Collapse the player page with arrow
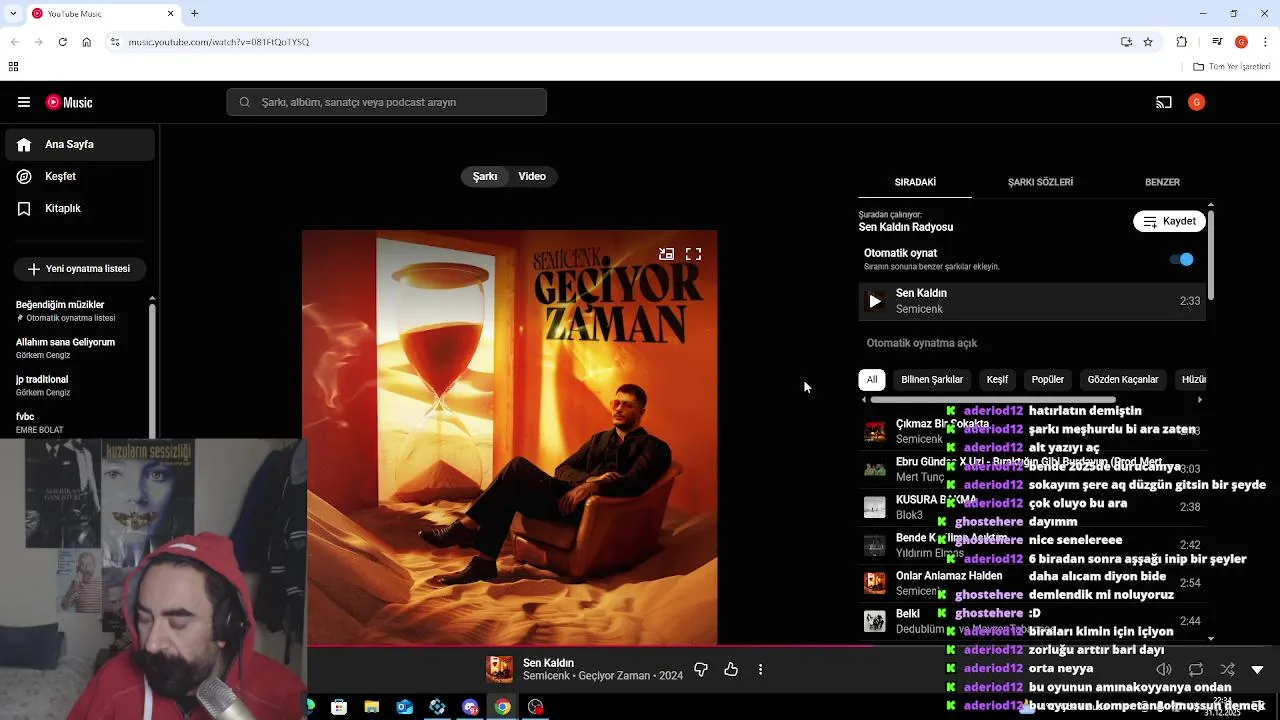 1258,669
